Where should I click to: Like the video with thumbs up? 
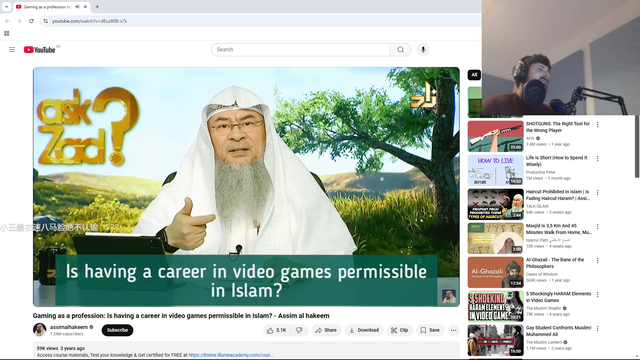coord(276,330)
